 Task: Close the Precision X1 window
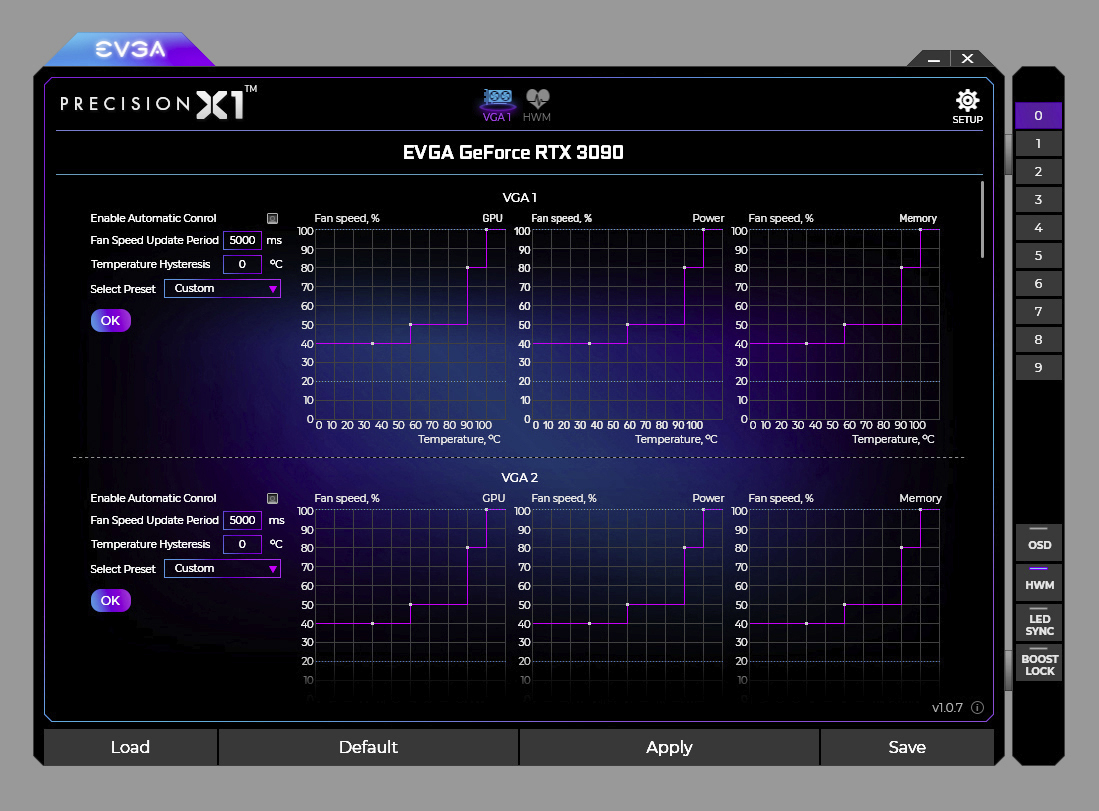click(x=968, y=59)
